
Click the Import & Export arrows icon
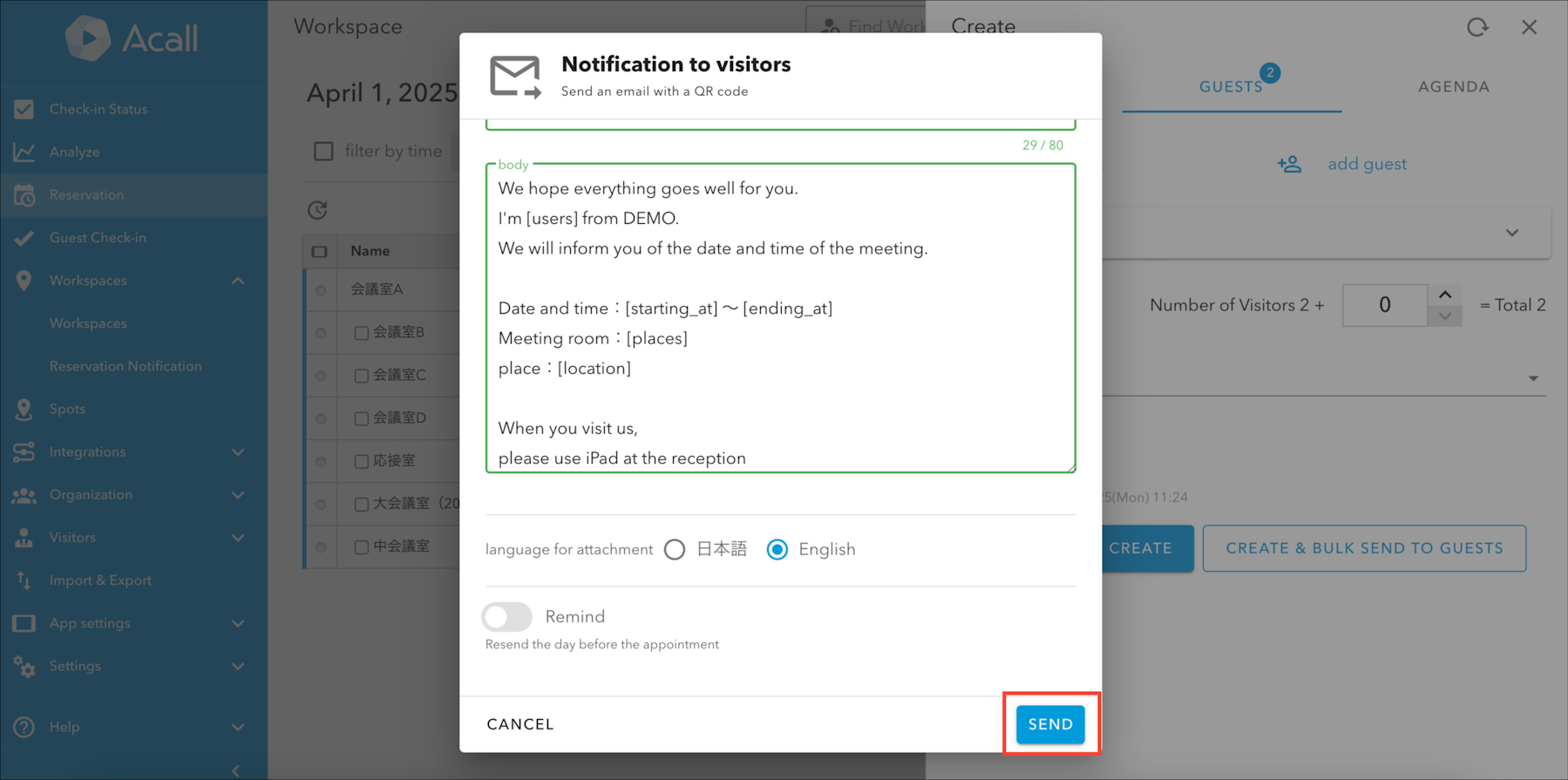(24, 580)
